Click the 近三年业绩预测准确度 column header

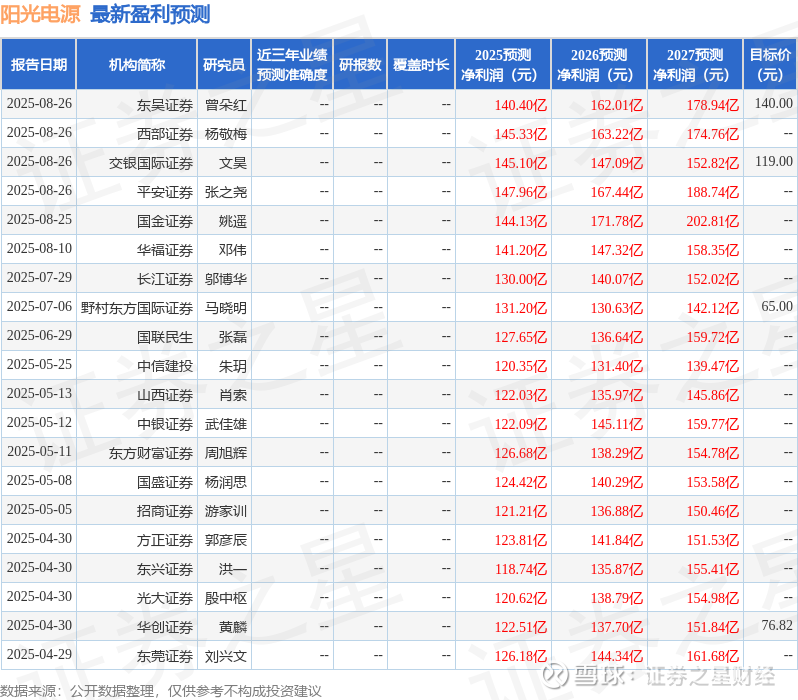(x=292, y=65)
